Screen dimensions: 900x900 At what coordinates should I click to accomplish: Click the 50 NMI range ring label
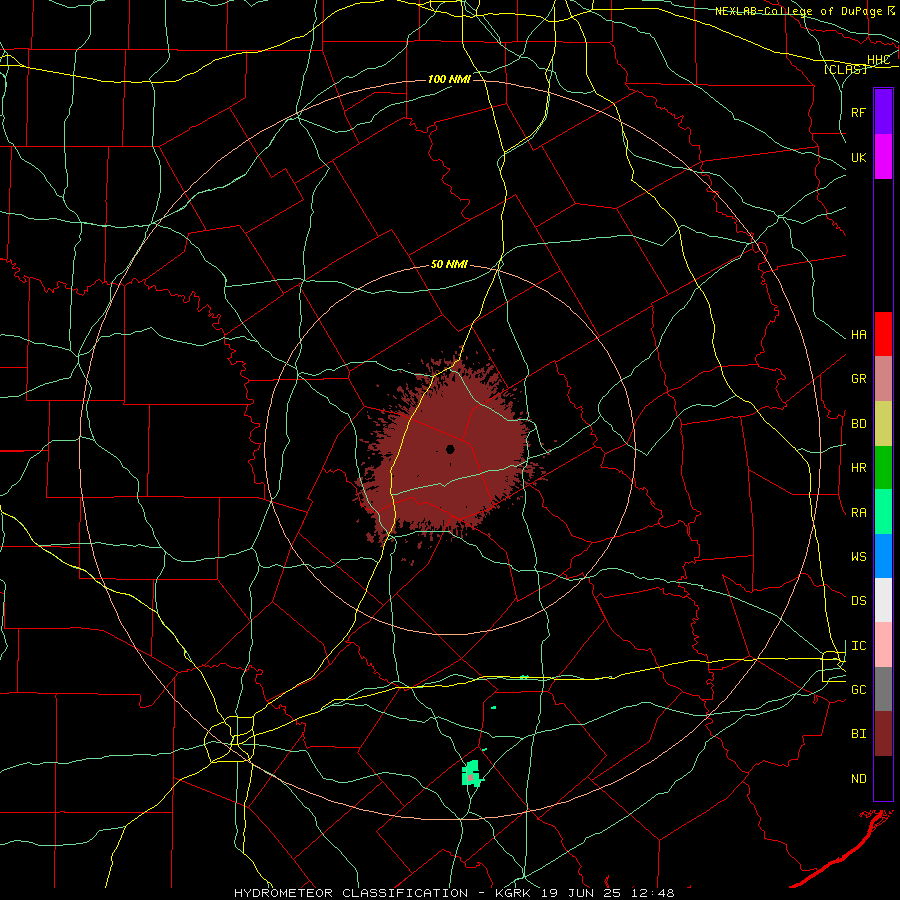pos(449,265)
